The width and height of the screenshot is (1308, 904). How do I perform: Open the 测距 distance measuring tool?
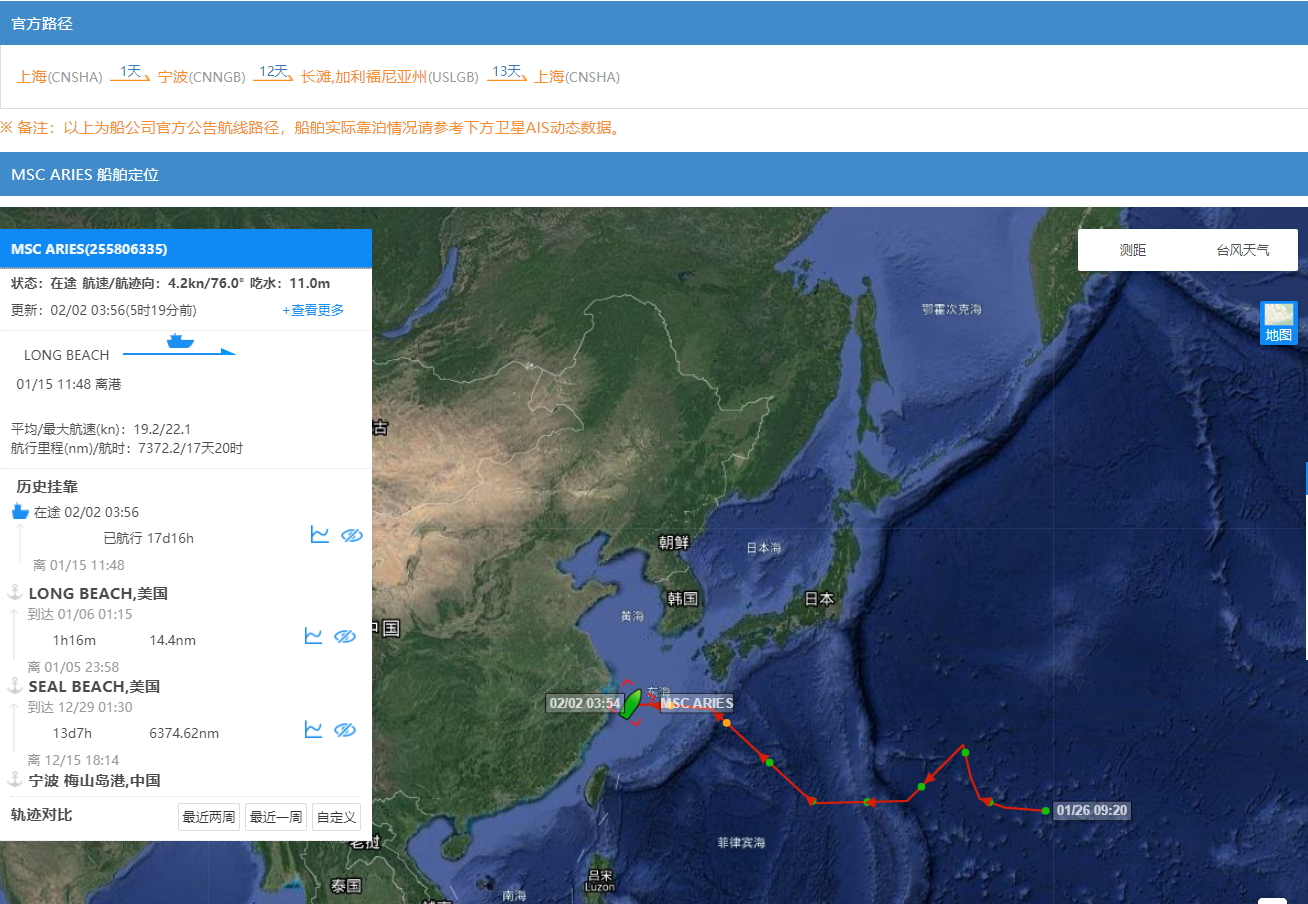1133,250
